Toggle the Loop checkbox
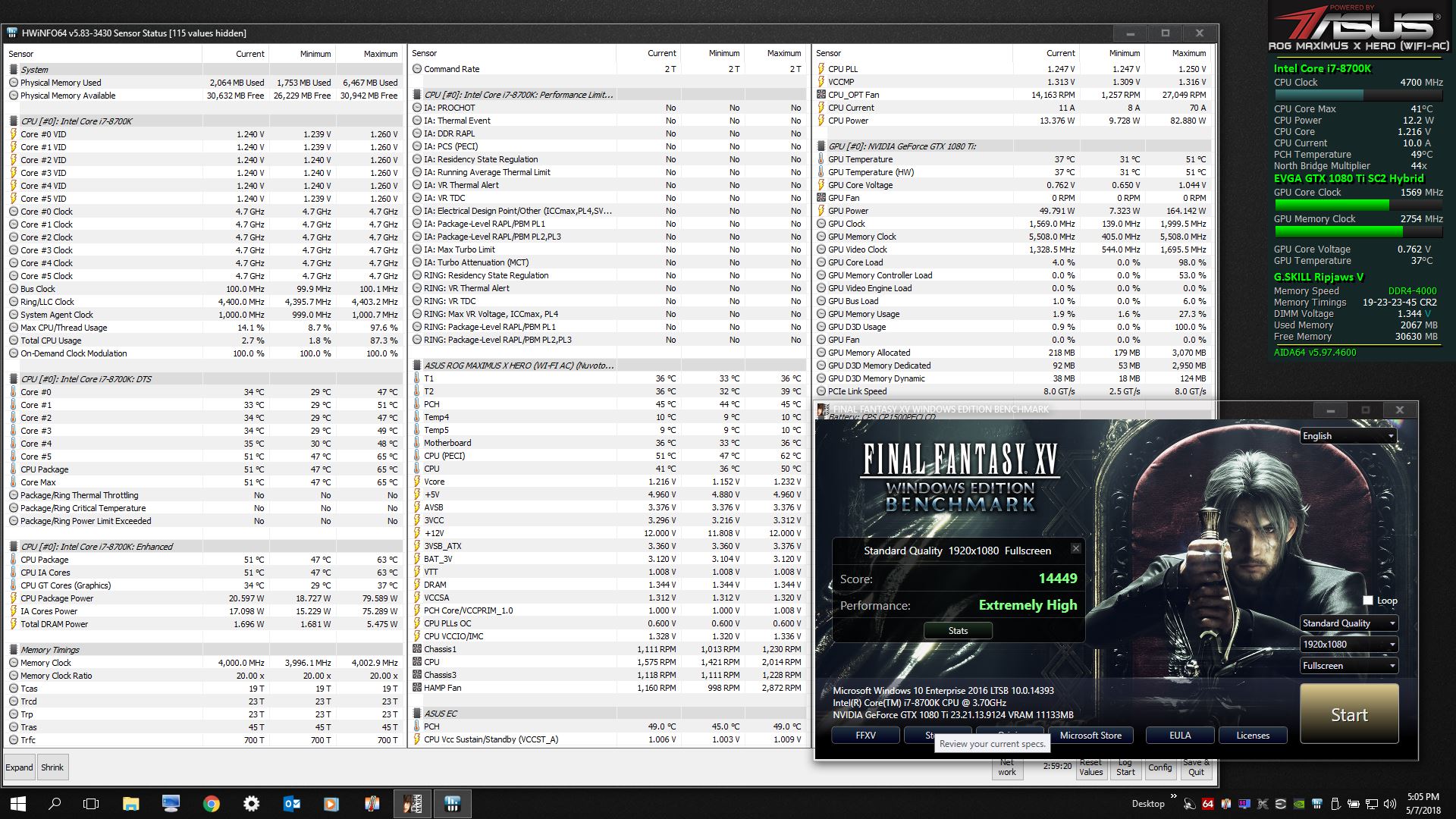 (x=1368, y=601)
